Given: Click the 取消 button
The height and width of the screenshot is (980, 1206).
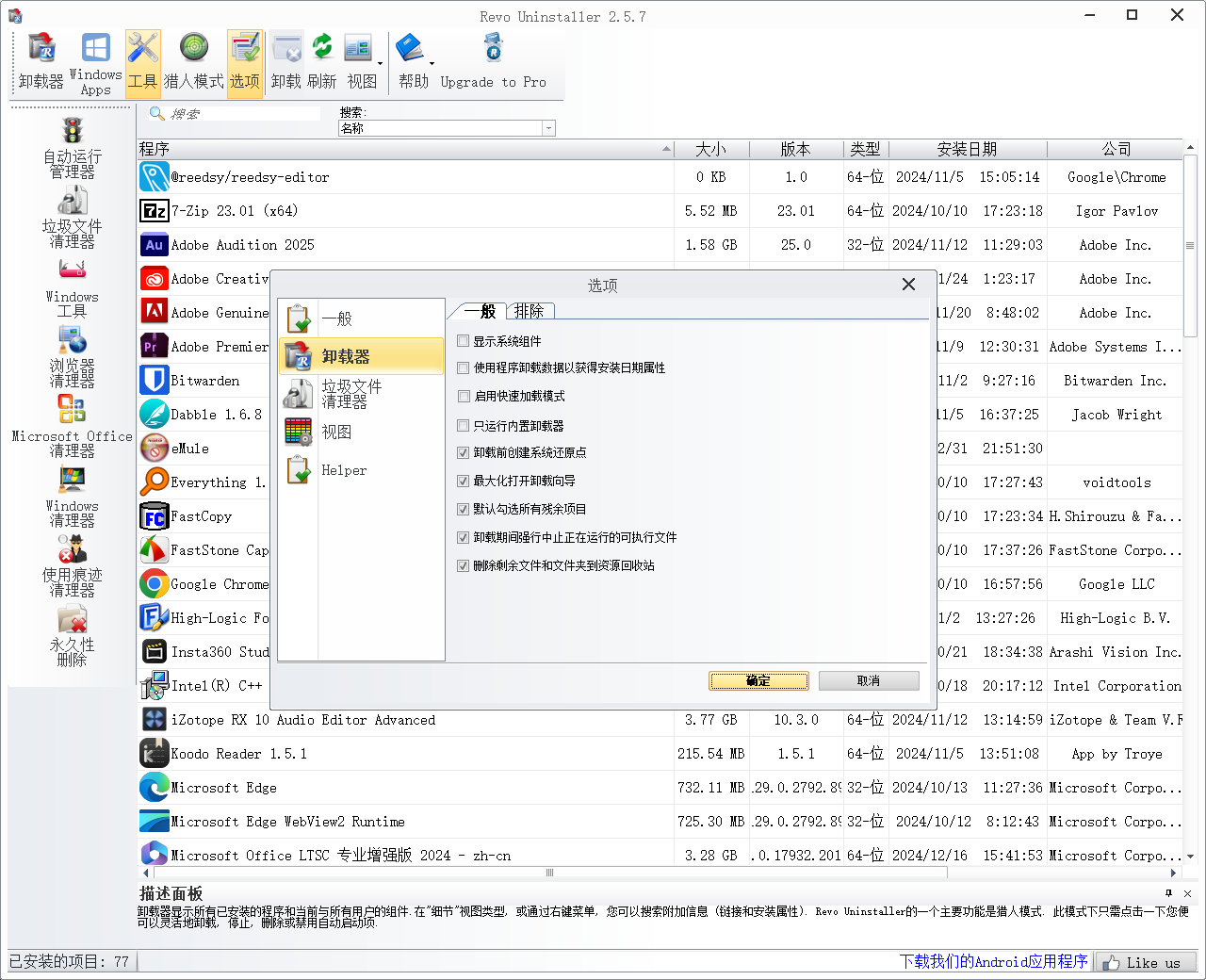Looking at the screenshot, I should [869, 680].
